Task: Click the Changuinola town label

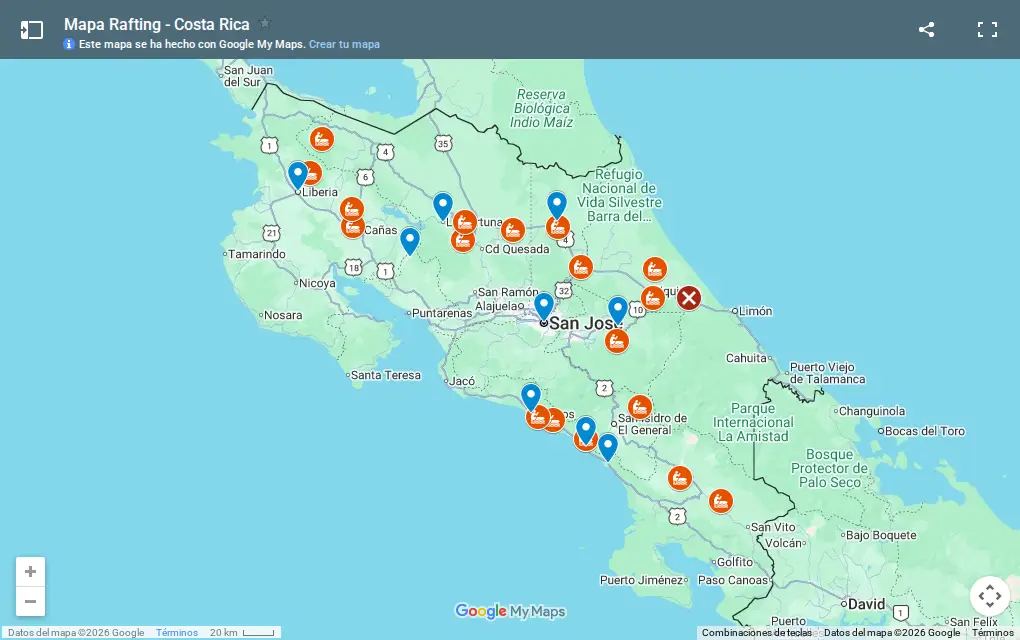Action: [872, 411]
